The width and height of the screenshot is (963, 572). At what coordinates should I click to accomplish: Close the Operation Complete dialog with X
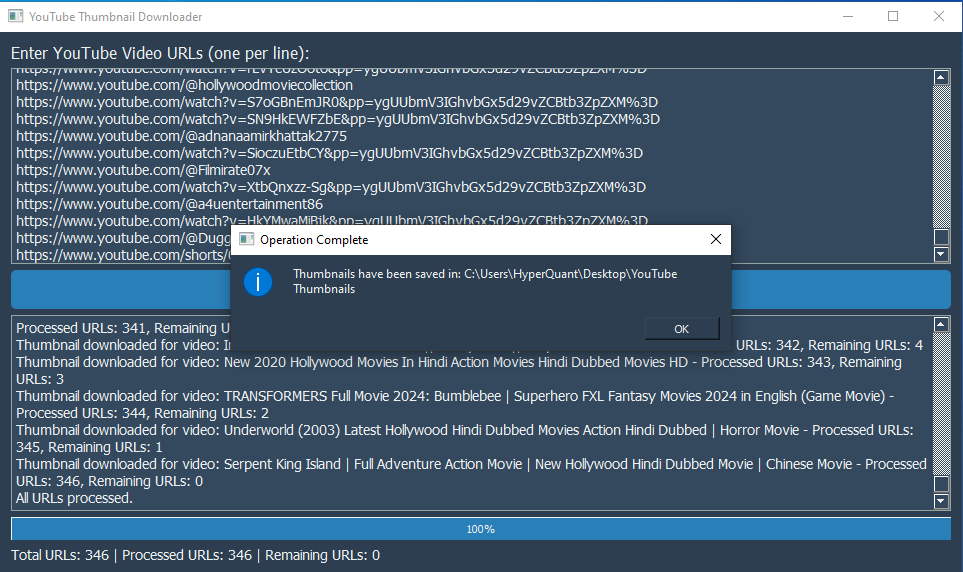pyautogui.click(x=715, y=240)
